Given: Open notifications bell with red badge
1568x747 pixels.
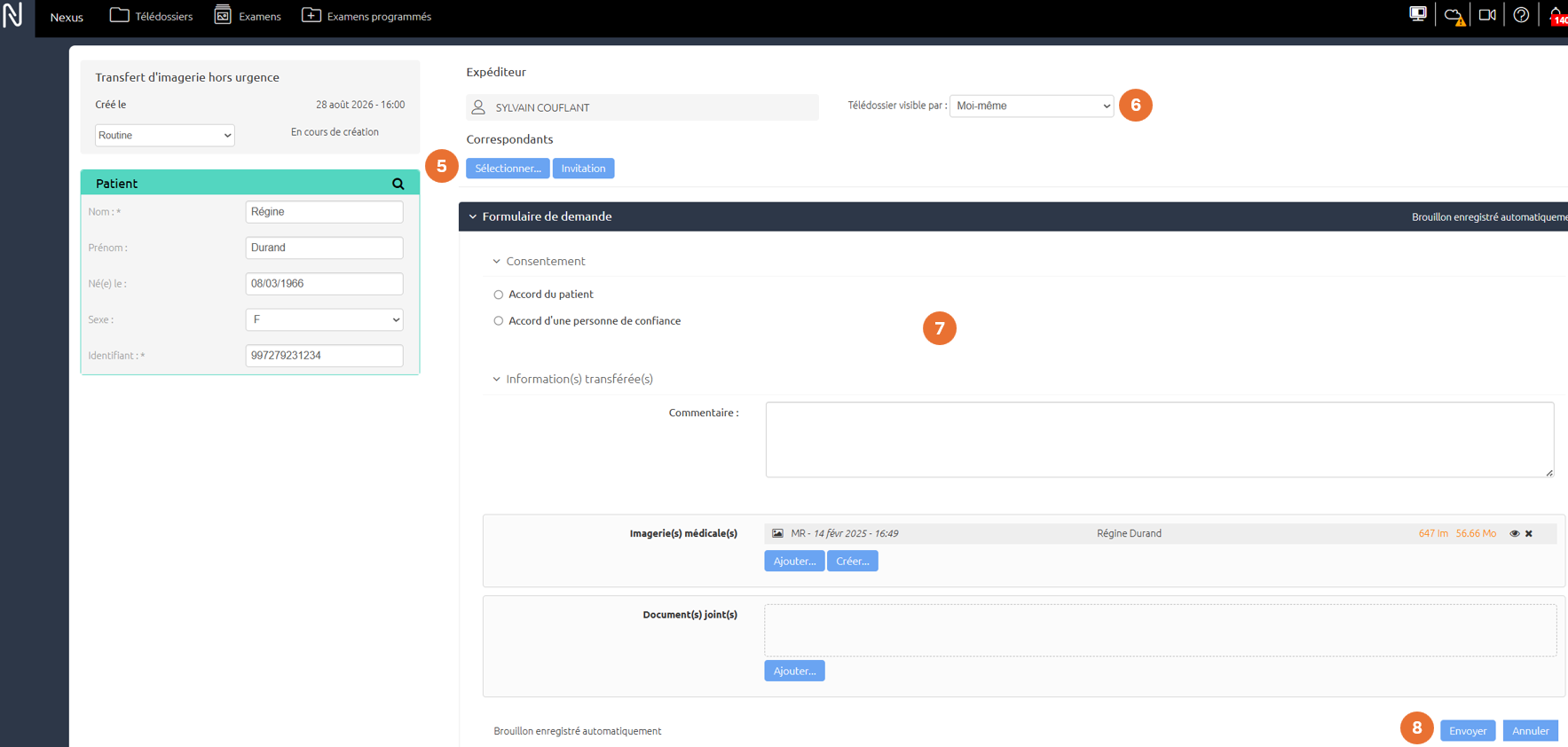Looking at the screenshot, I should click(x=1557, y=16).
